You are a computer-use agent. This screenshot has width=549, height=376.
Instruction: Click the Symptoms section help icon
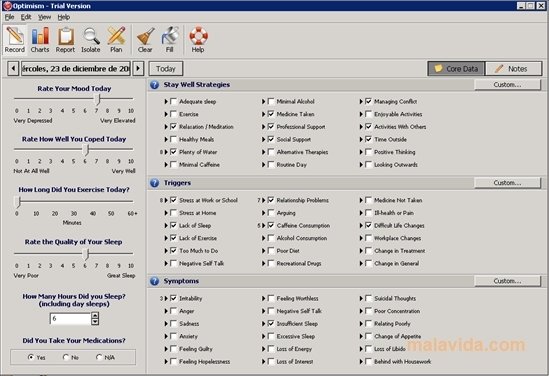(x=154, y=281)
